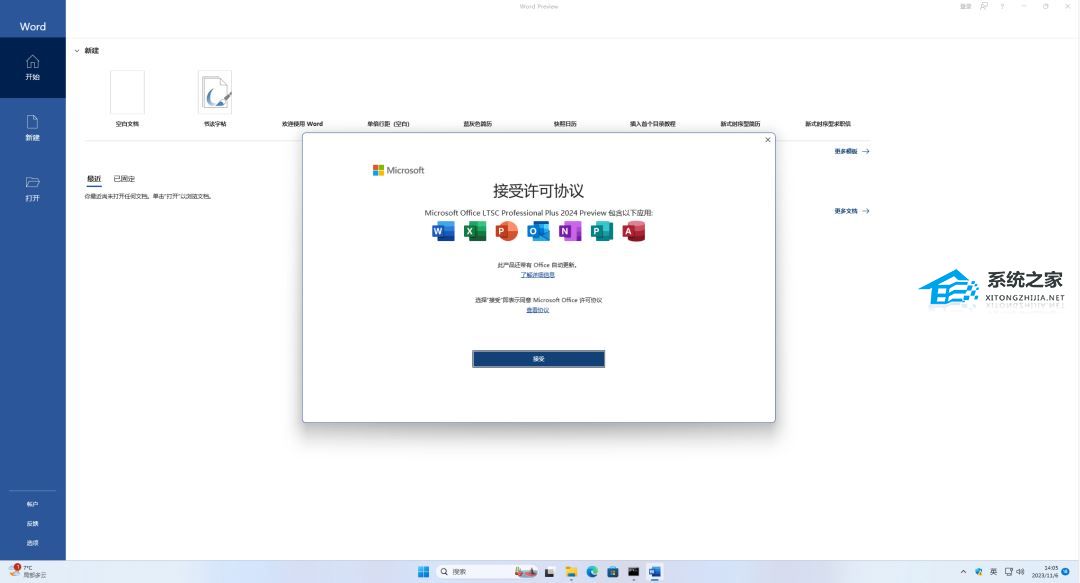The height and width of the screenshot is (583, 1080).
Task: Open the 更多模板 more templates link
Action: (851, 151)
